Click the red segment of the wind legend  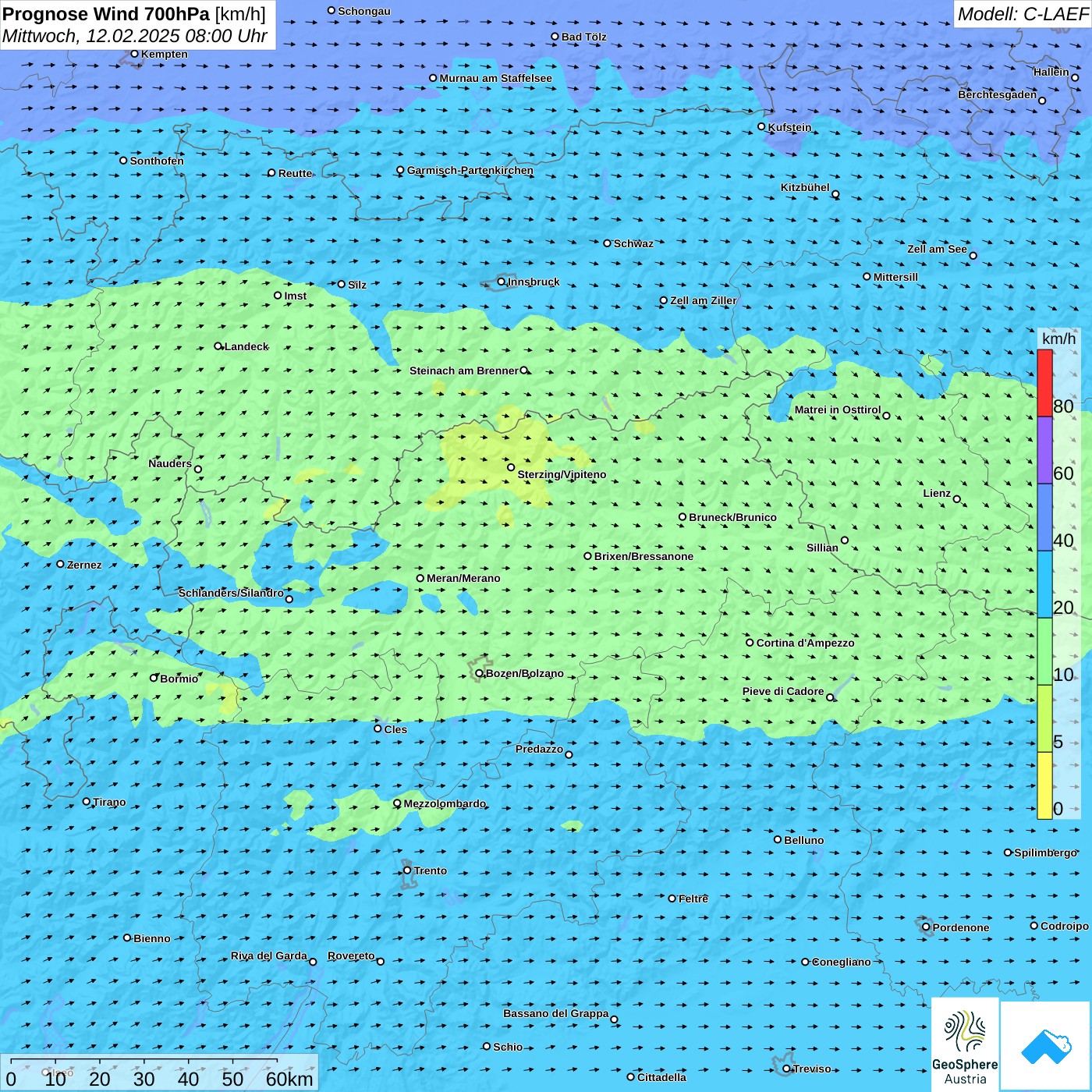(x=1044, y=383)
